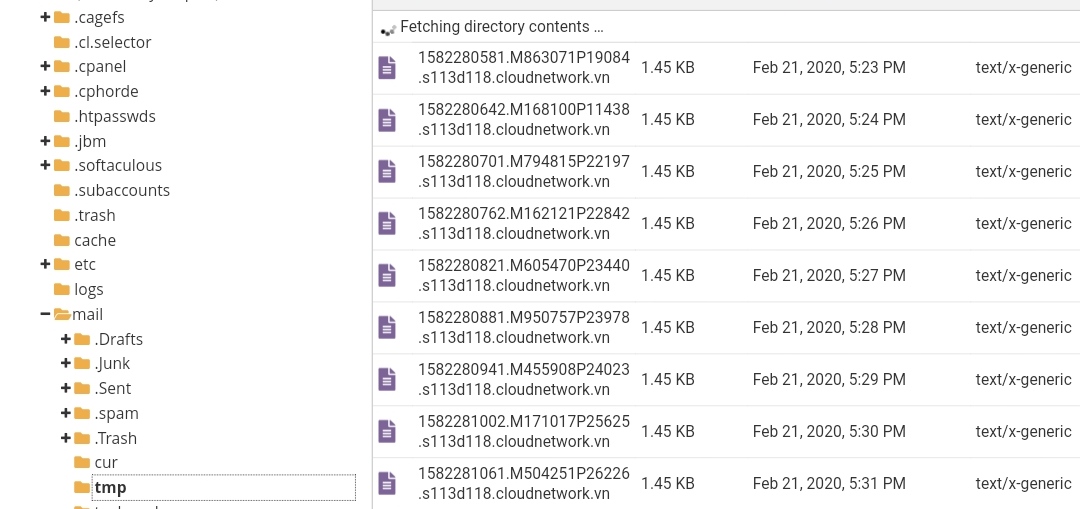Expand the .Drafts mail subfolder
This screenshot has width=1080, height=509.
pyautogui.click(x=66, y=339)
